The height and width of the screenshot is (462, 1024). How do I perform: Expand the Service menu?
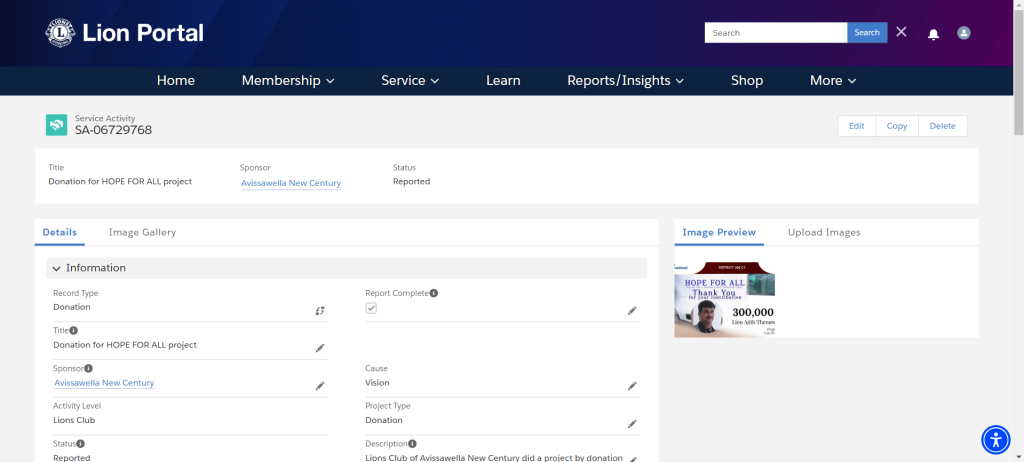click(410, 80)
